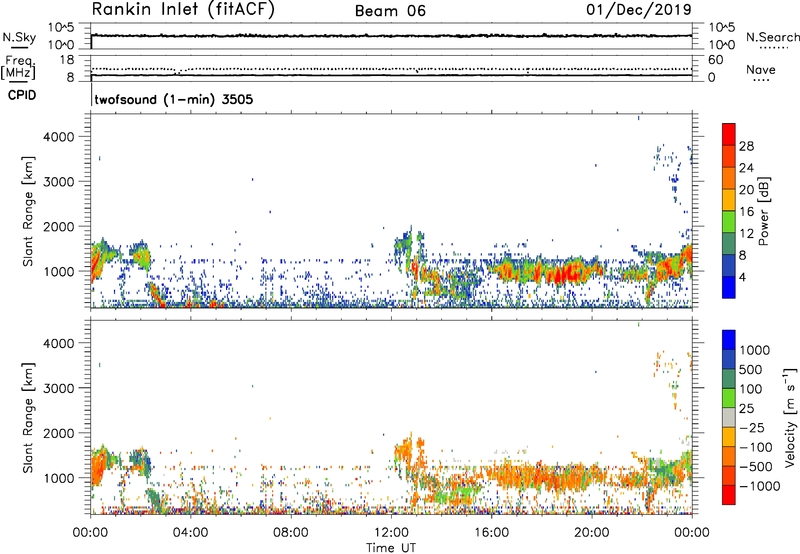Click the "16:00" time tick label
This screenshot has width=800, height=554.
click(491, 533)
